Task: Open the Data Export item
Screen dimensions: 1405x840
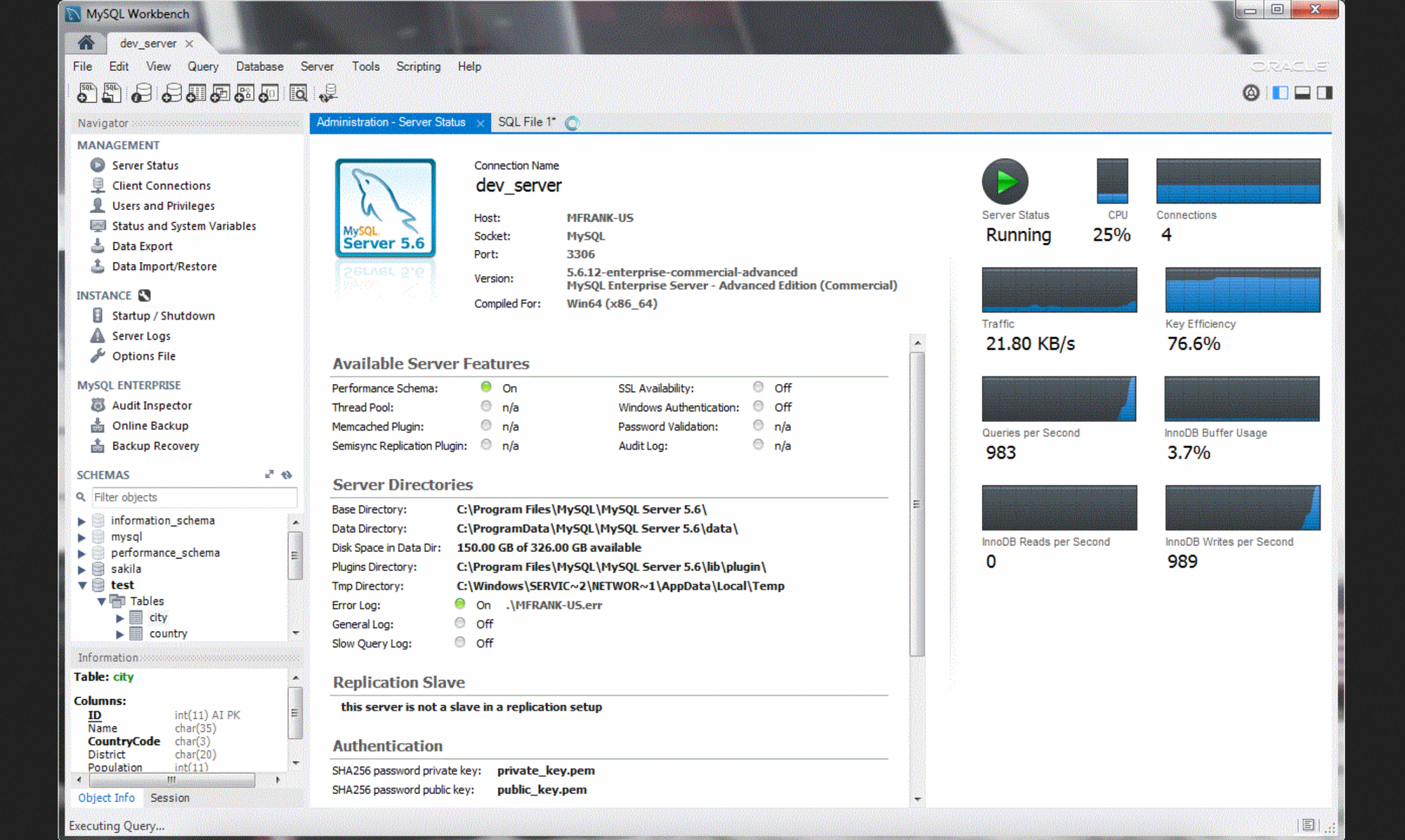Action: (x=142, y=246)
